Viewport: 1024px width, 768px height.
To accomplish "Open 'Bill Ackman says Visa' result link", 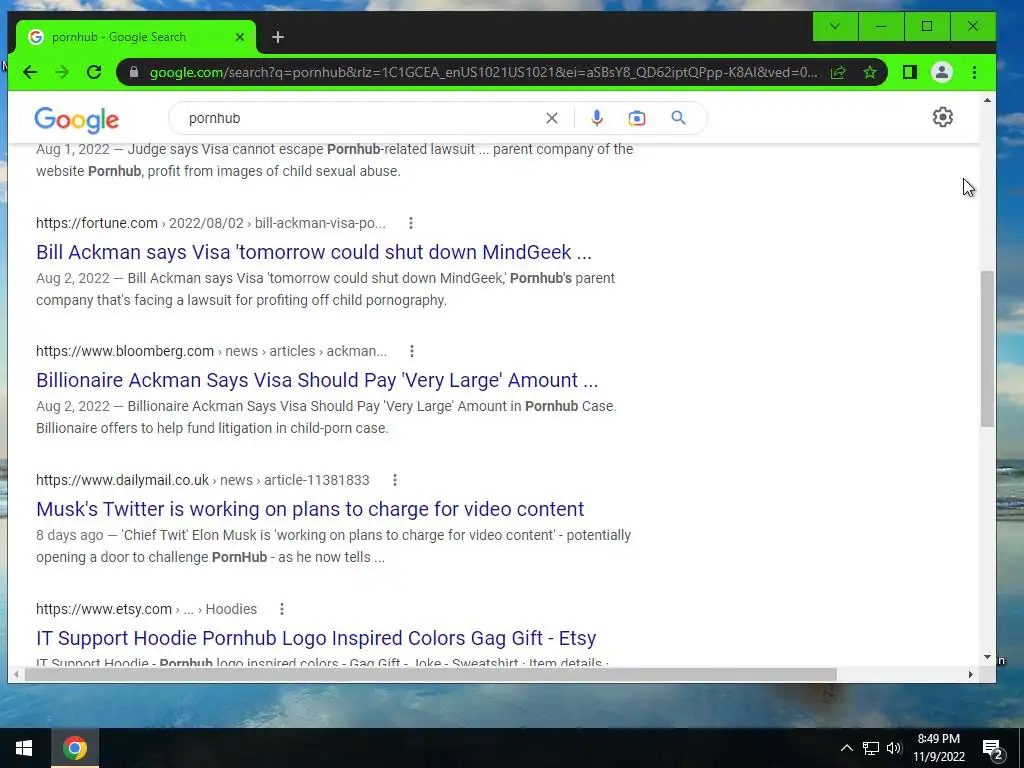I will click(x=313, y=252).
